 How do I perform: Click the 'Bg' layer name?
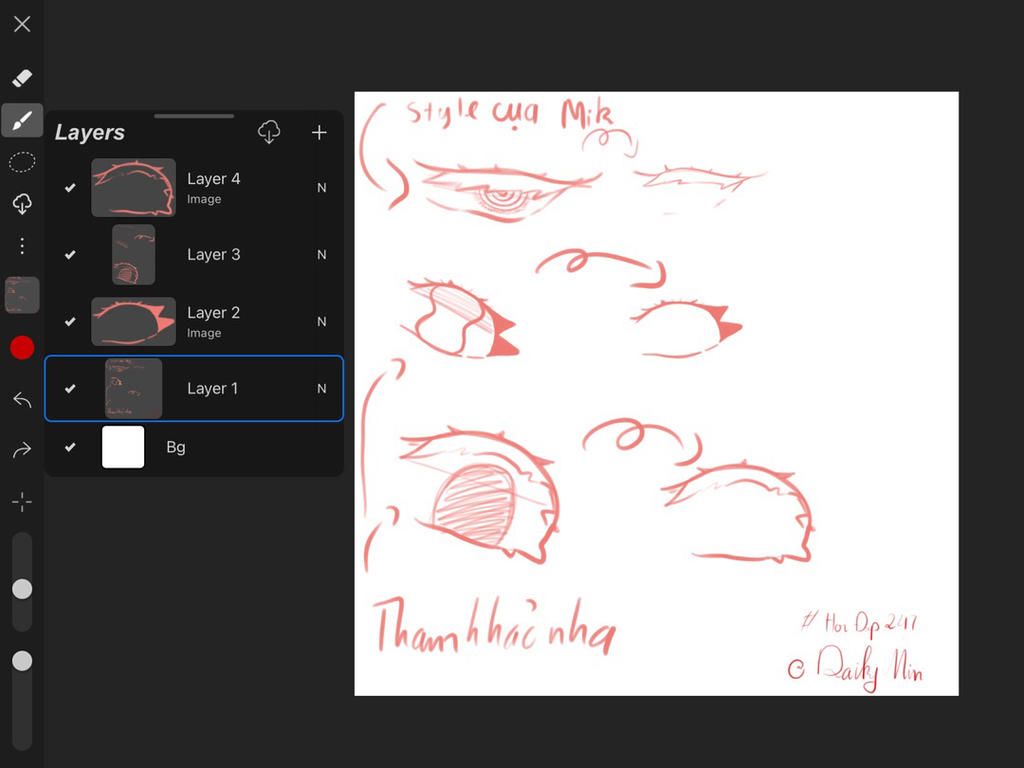pos(176,447)
